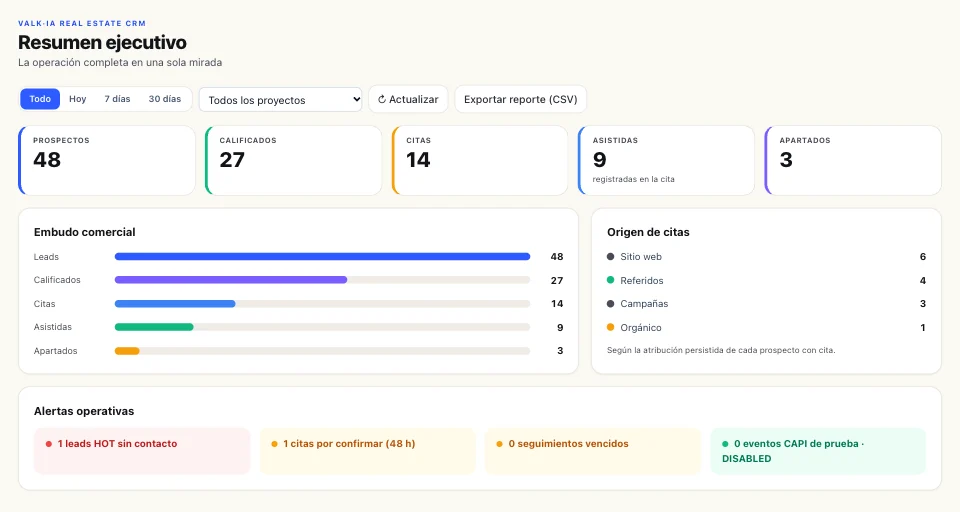
Task: Select the Orgánico row label
Action: (641, 328)
